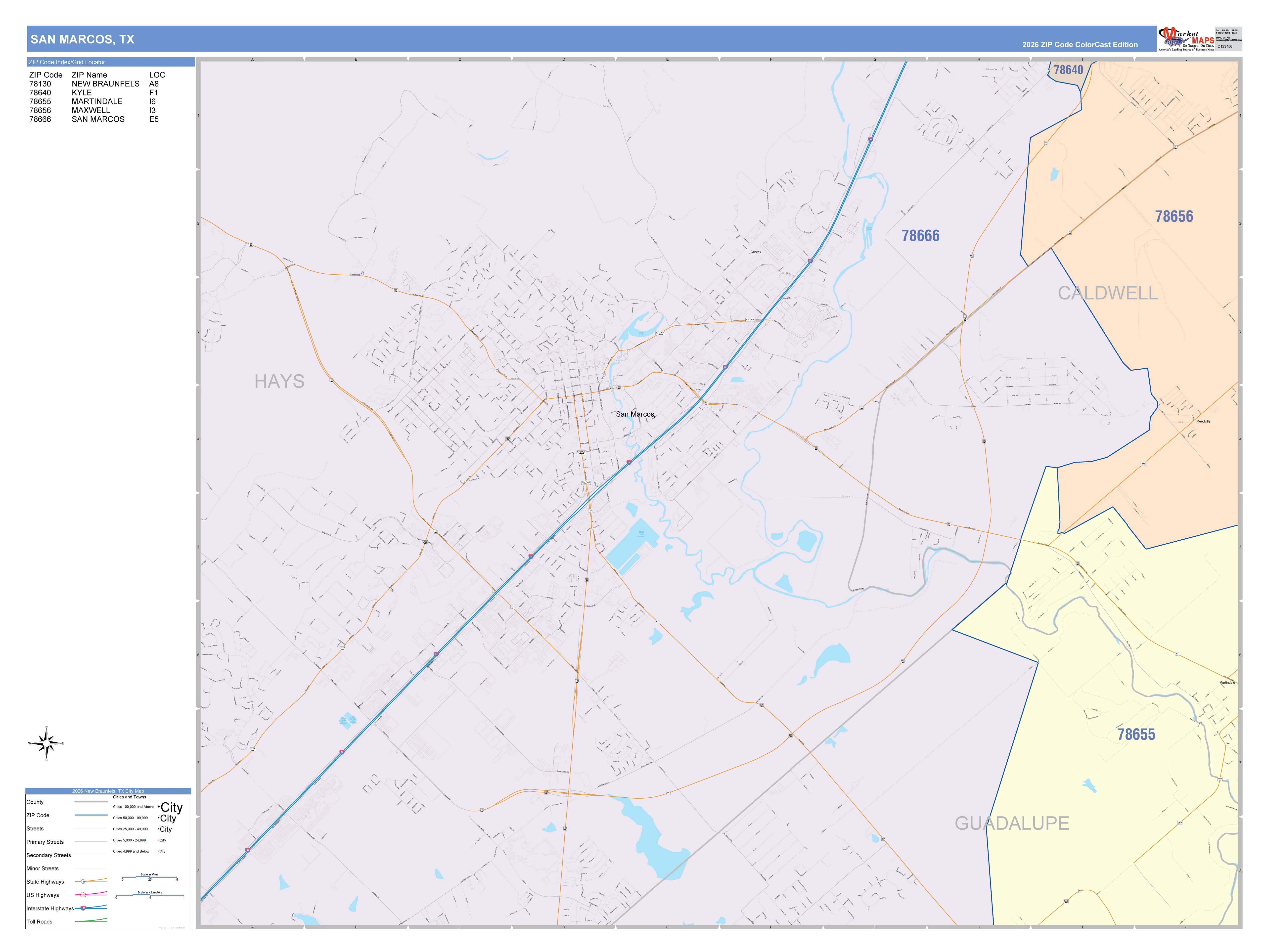Click the Cities 50,000 - 99,999 legend entry
The image size is (1263, 952).
click(130, 818)
